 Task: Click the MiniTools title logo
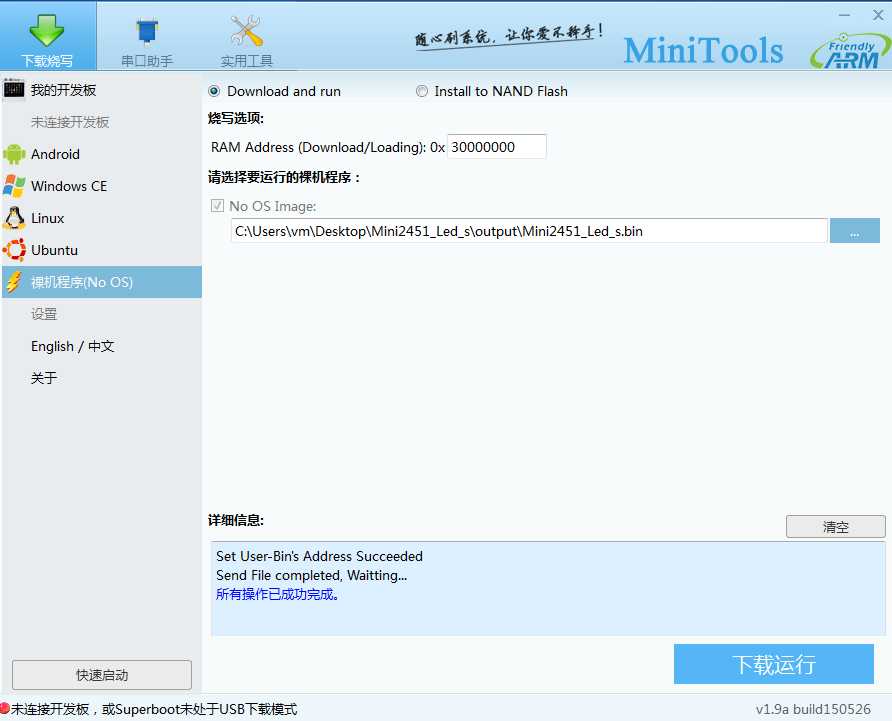[x=703, y=50]
